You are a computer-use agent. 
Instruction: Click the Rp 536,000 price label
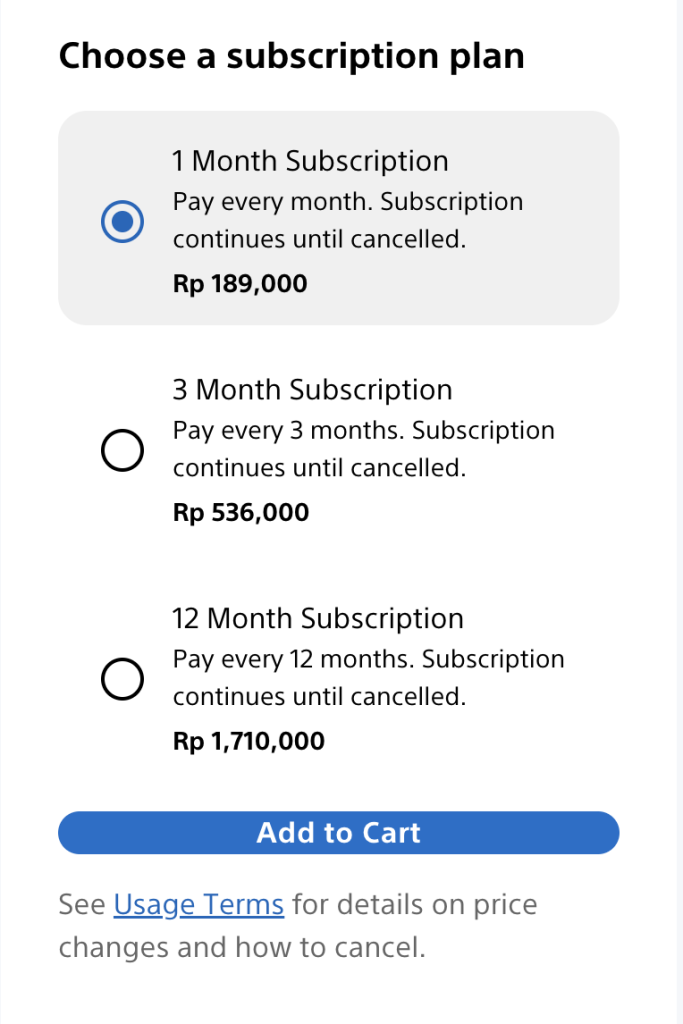(x=241, y=512)
